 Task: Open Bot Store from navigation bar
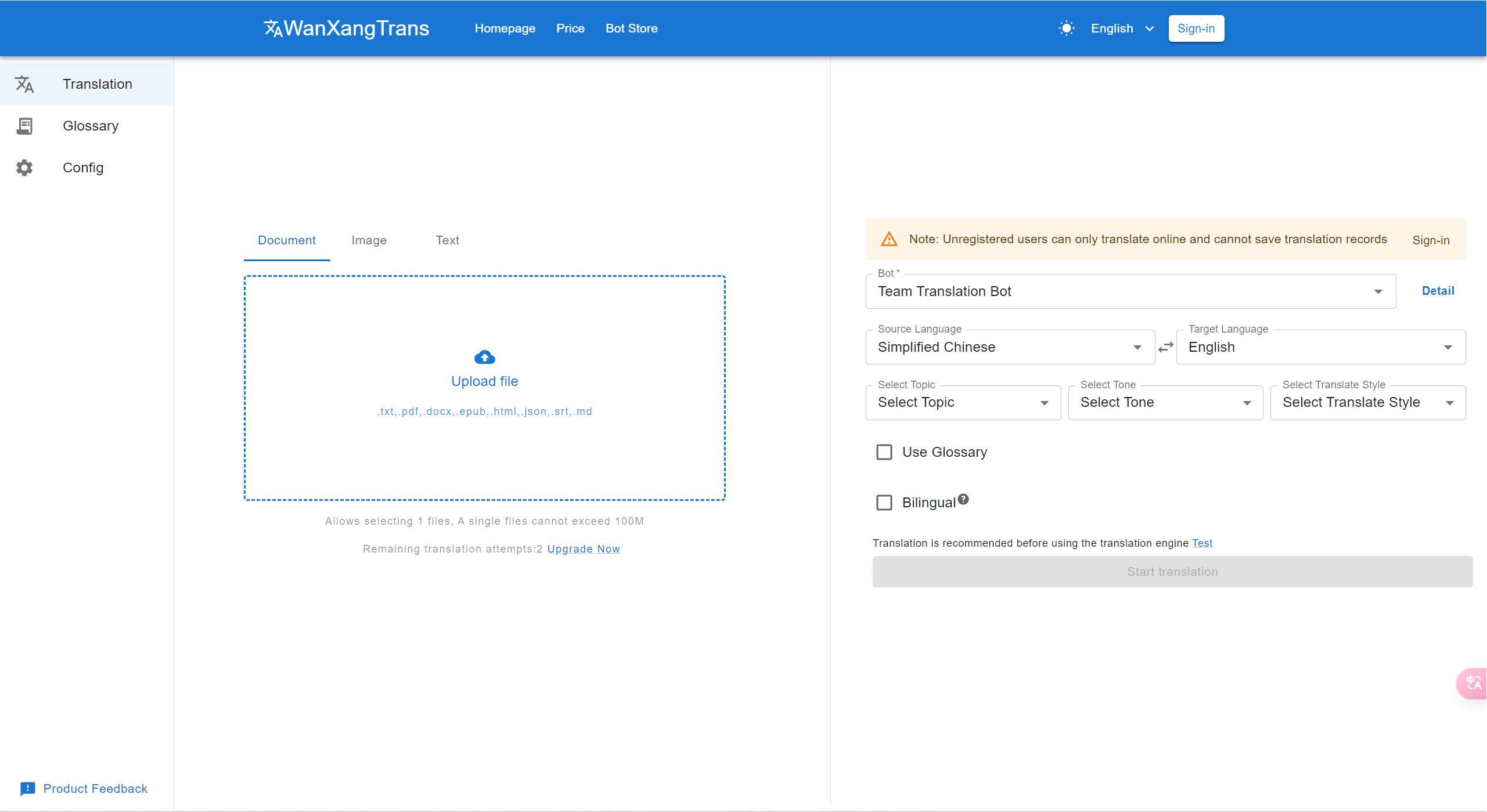pos(631,28)
